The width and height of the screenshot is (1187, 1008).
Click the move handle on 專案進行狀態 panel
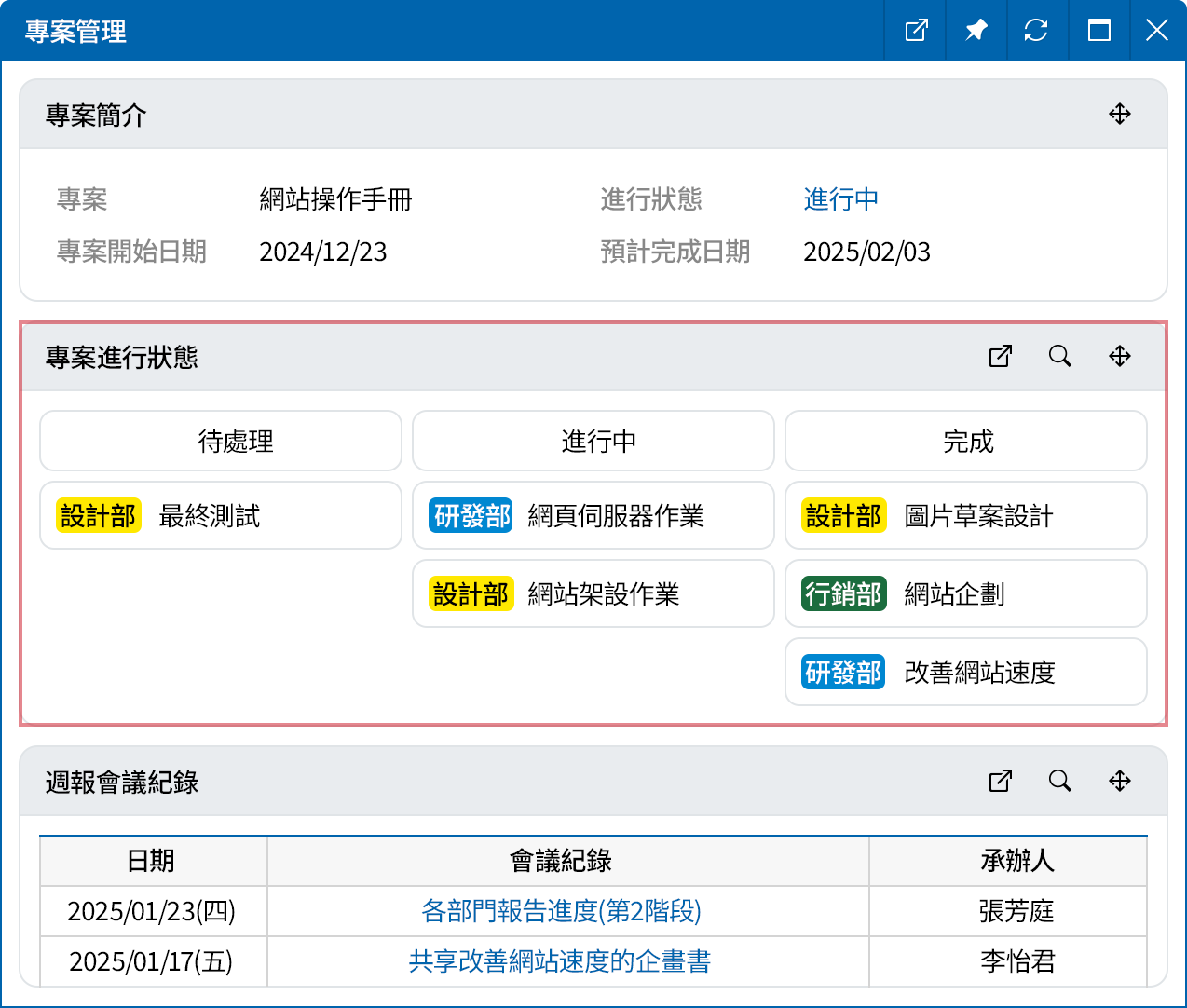tap(1119, 357)
